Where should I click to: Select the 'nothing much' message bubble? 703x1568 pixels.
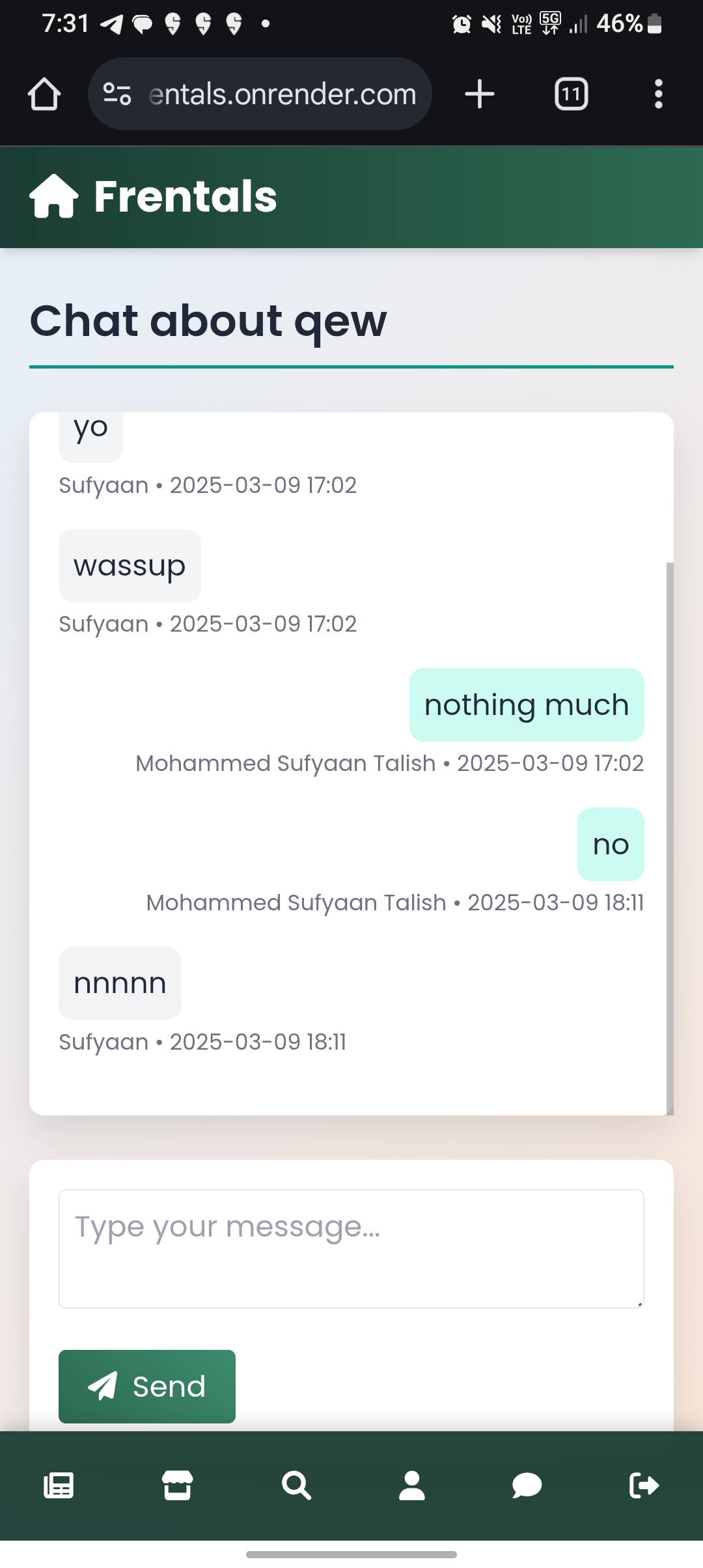[x=527, y=705]
